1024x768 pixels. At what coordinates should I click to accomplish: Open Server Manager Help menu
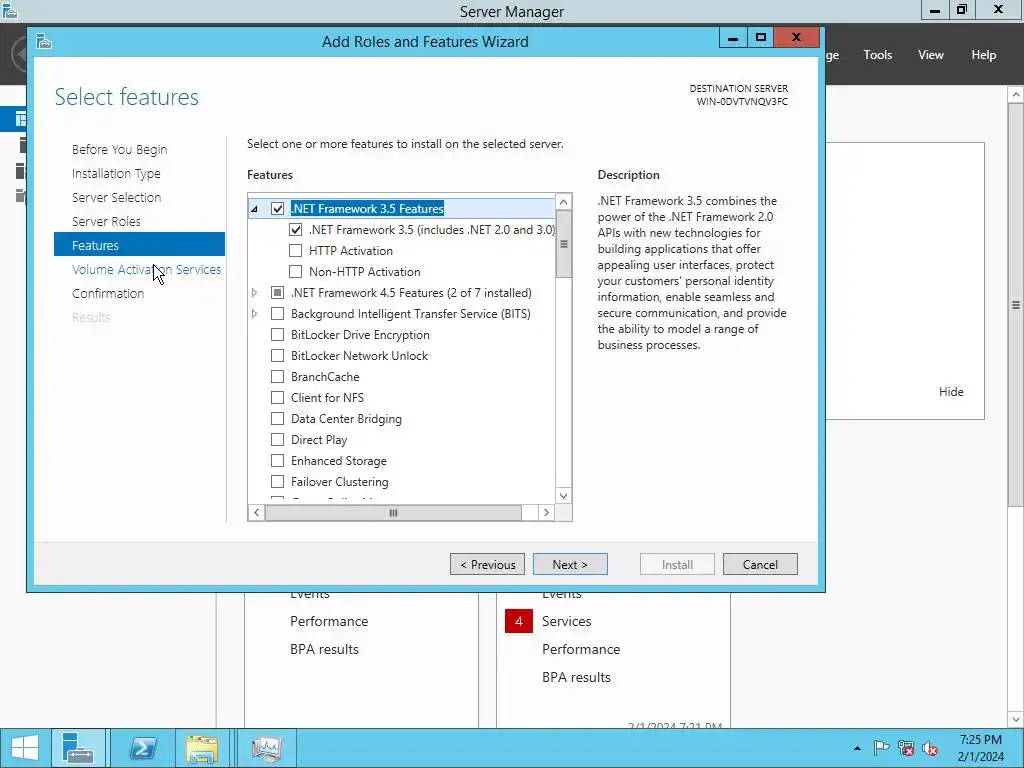[x=984, y=55]
